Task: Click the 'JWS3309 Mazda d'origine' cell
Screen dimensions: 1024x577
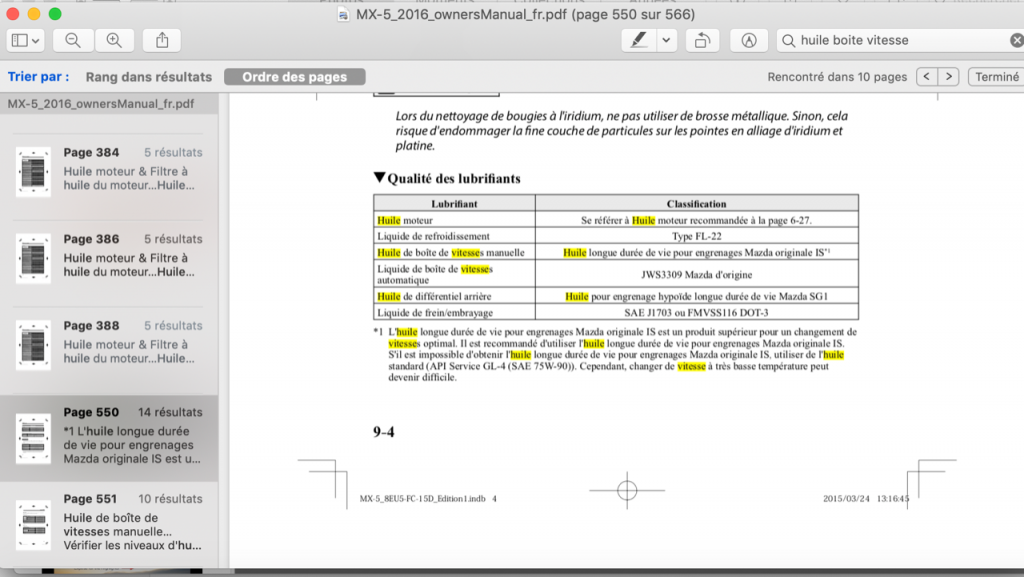Action: 696,275
